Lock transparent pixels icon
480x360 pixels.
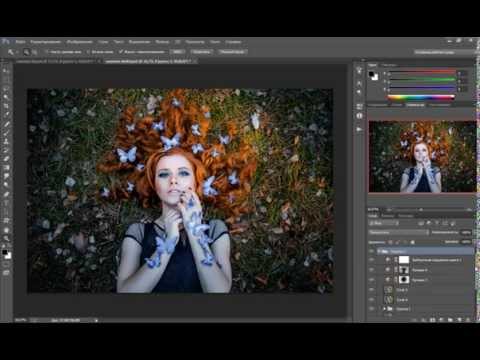[x=390, y=242]
